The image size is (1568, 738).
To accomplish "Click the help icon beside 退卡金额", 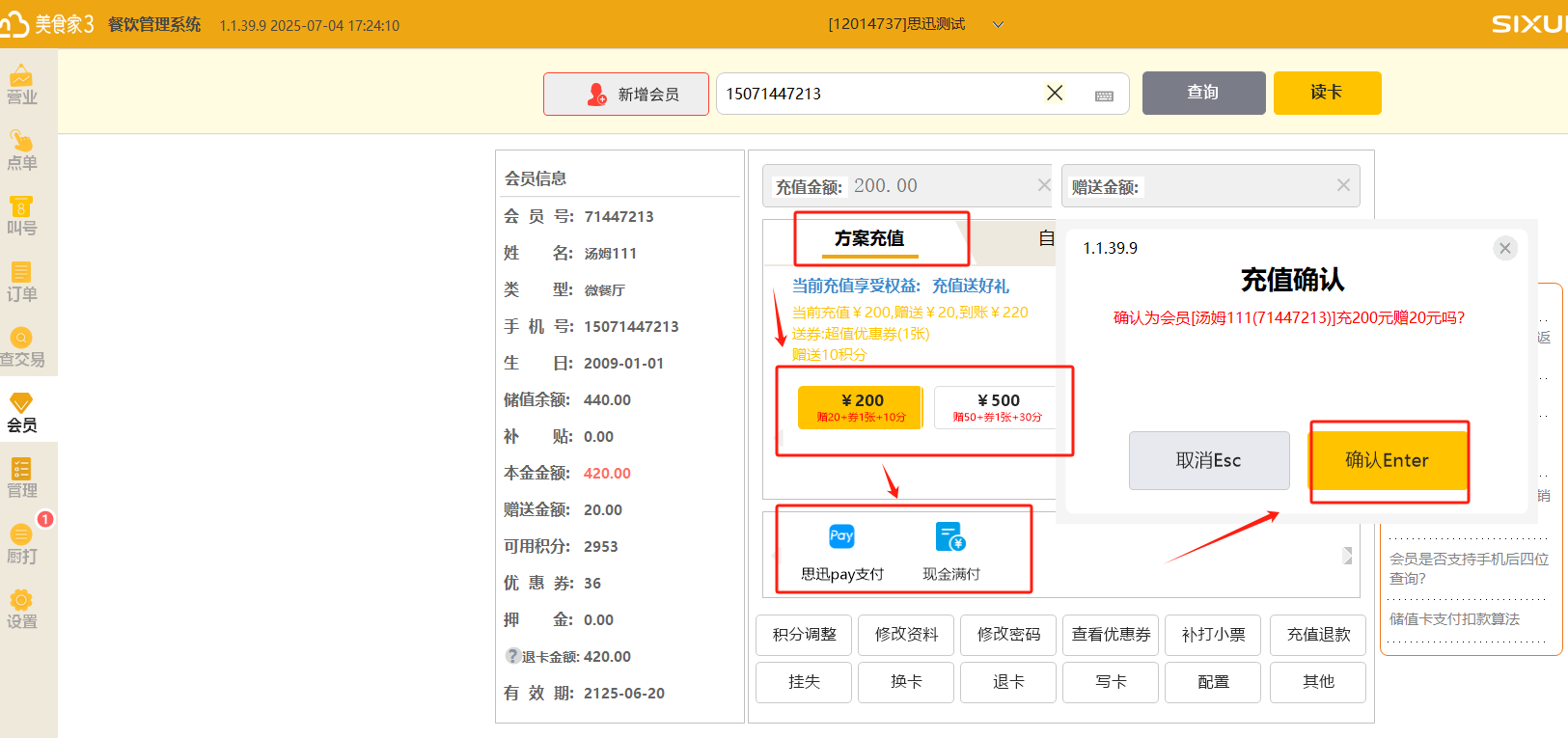I will 513,655.
